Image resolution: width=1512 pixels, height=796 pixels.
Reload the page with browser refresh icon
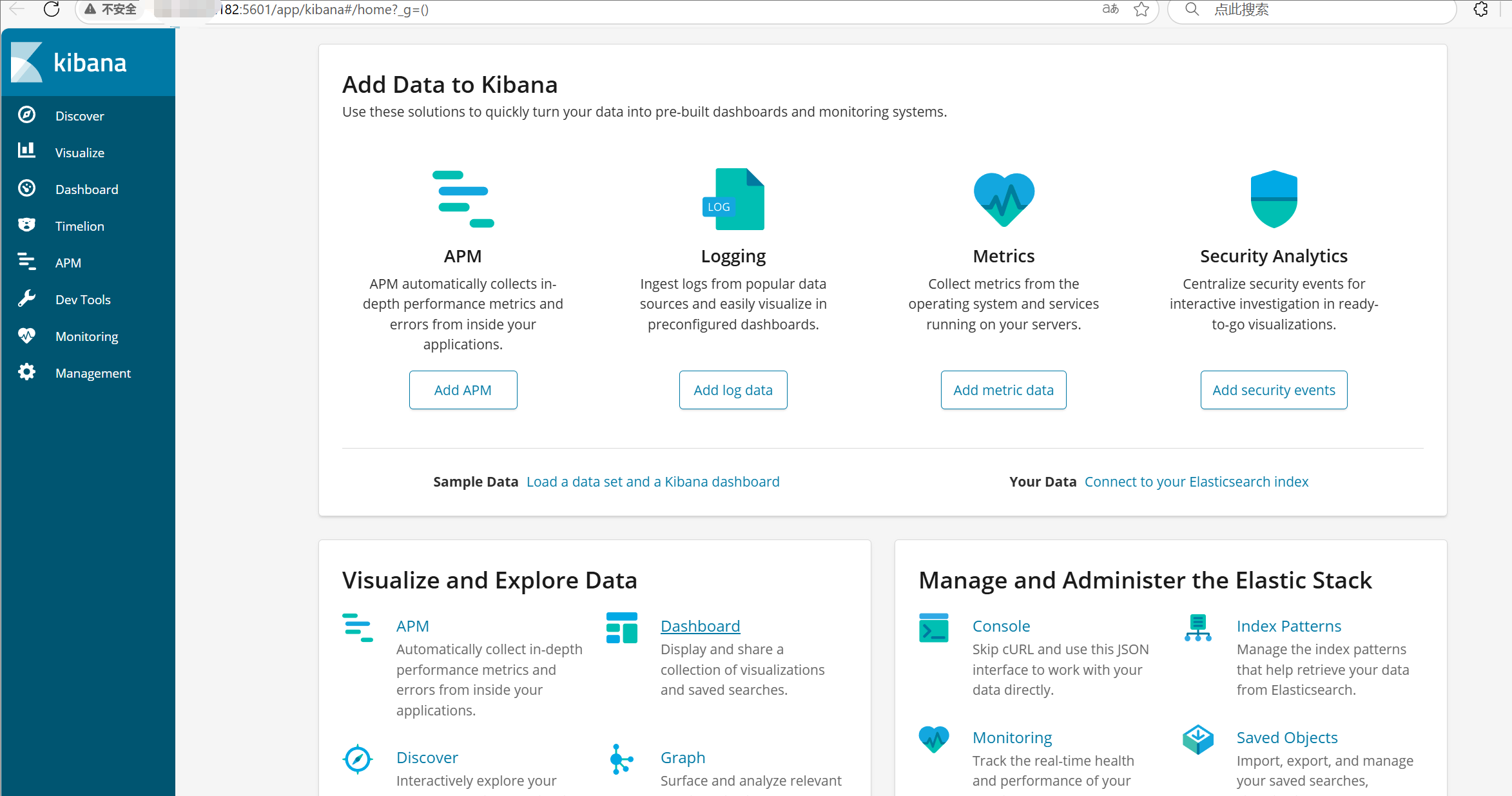[52, 9]
